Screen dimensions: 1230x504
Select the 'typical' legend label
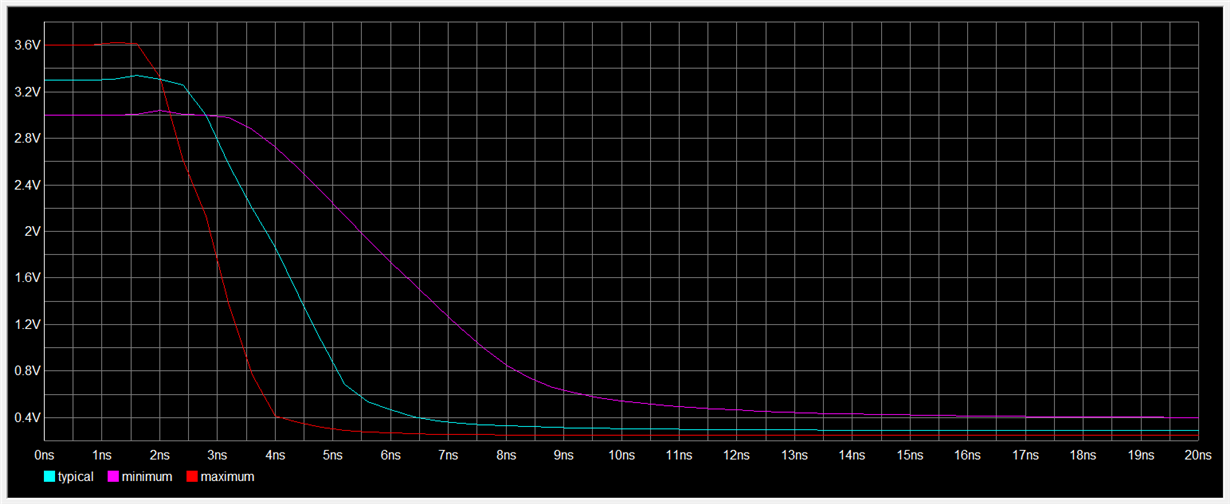tap(75, 477)
